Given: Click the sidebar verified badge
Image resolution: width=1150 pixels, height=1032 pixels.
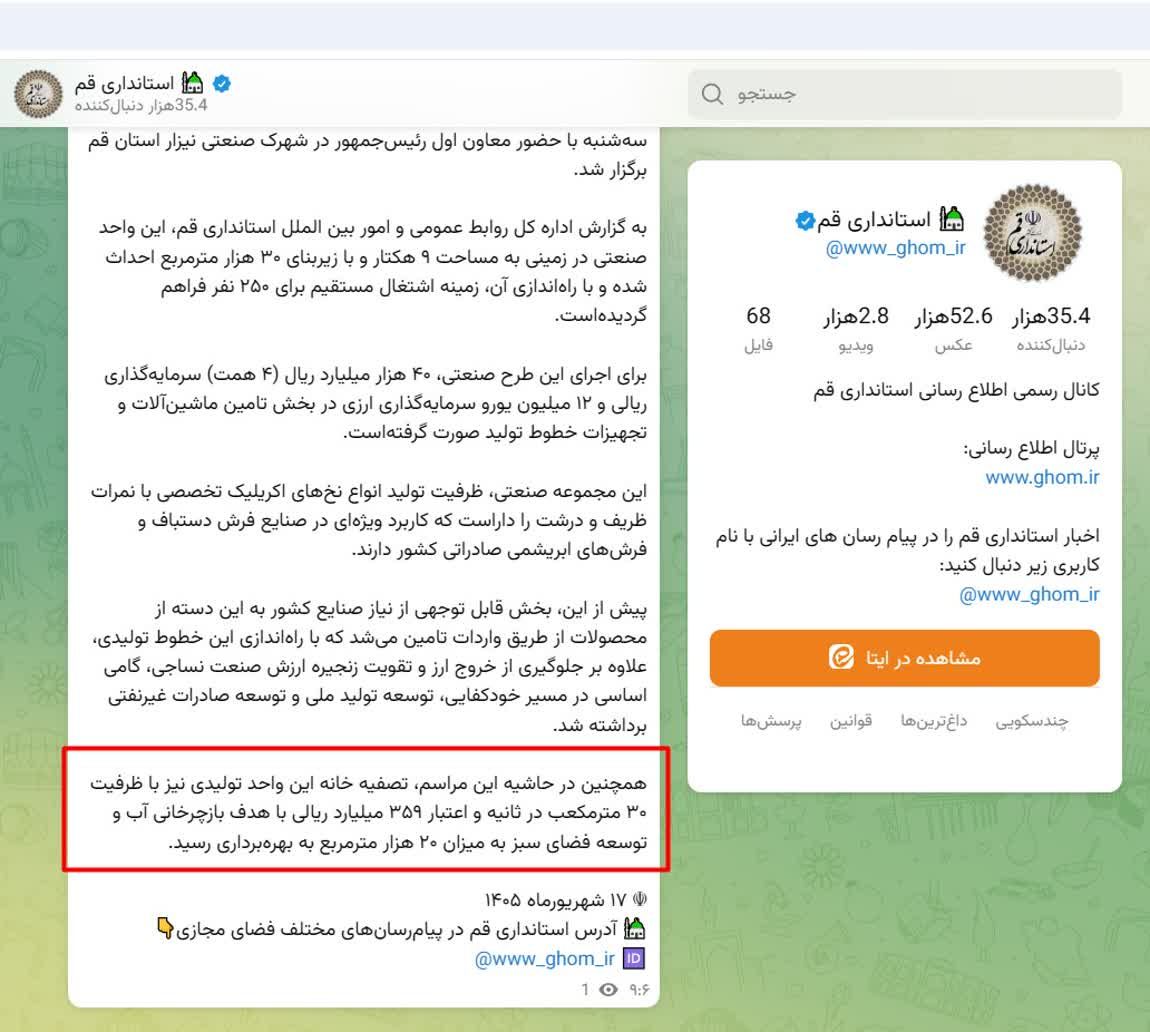Looking at the screenshot, I should coord(805,220).
